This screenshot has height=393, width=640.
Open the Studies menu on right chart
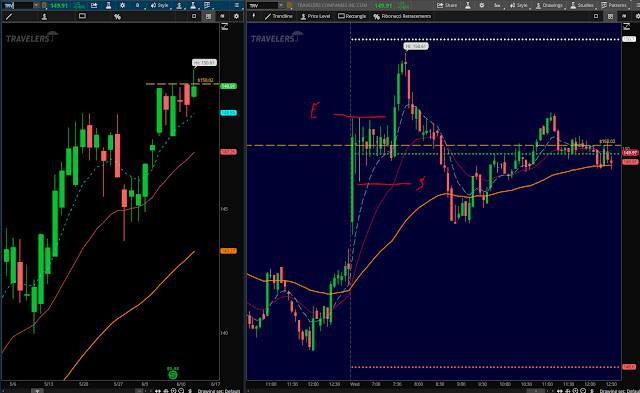tap(582, 5)
